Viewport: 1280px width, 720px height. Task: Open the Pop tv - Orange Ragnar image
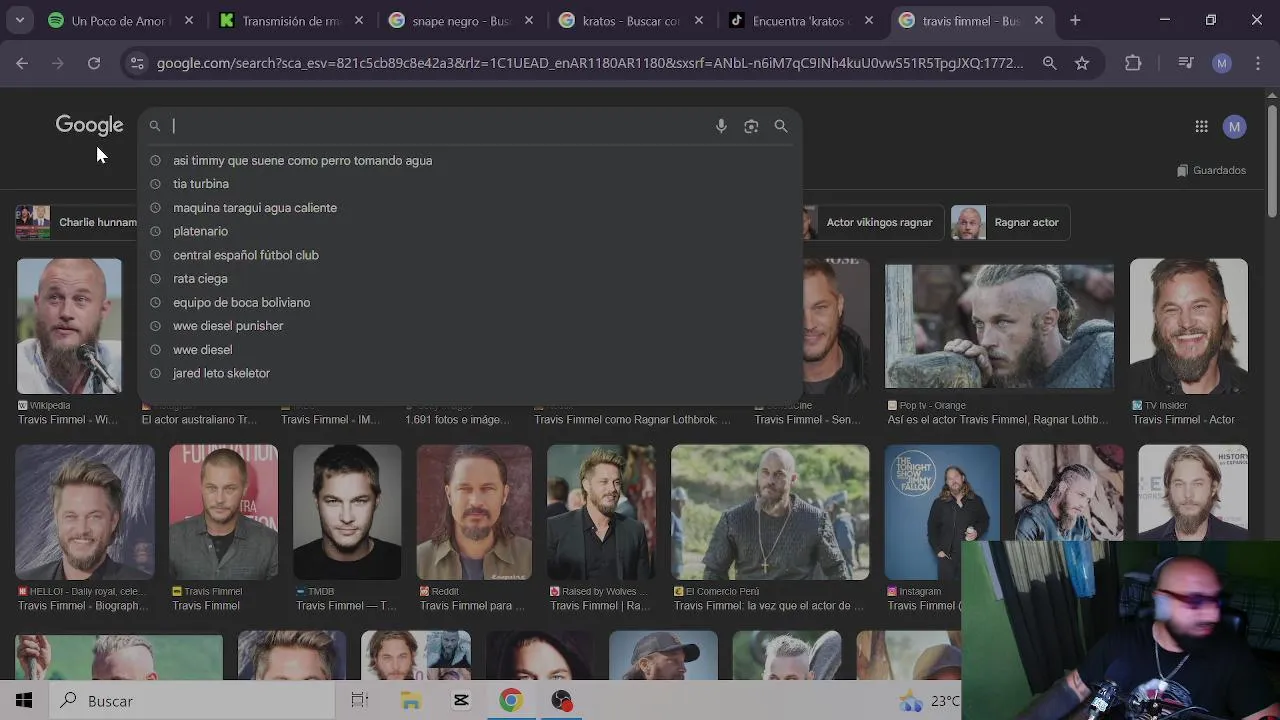coord(999,326)
